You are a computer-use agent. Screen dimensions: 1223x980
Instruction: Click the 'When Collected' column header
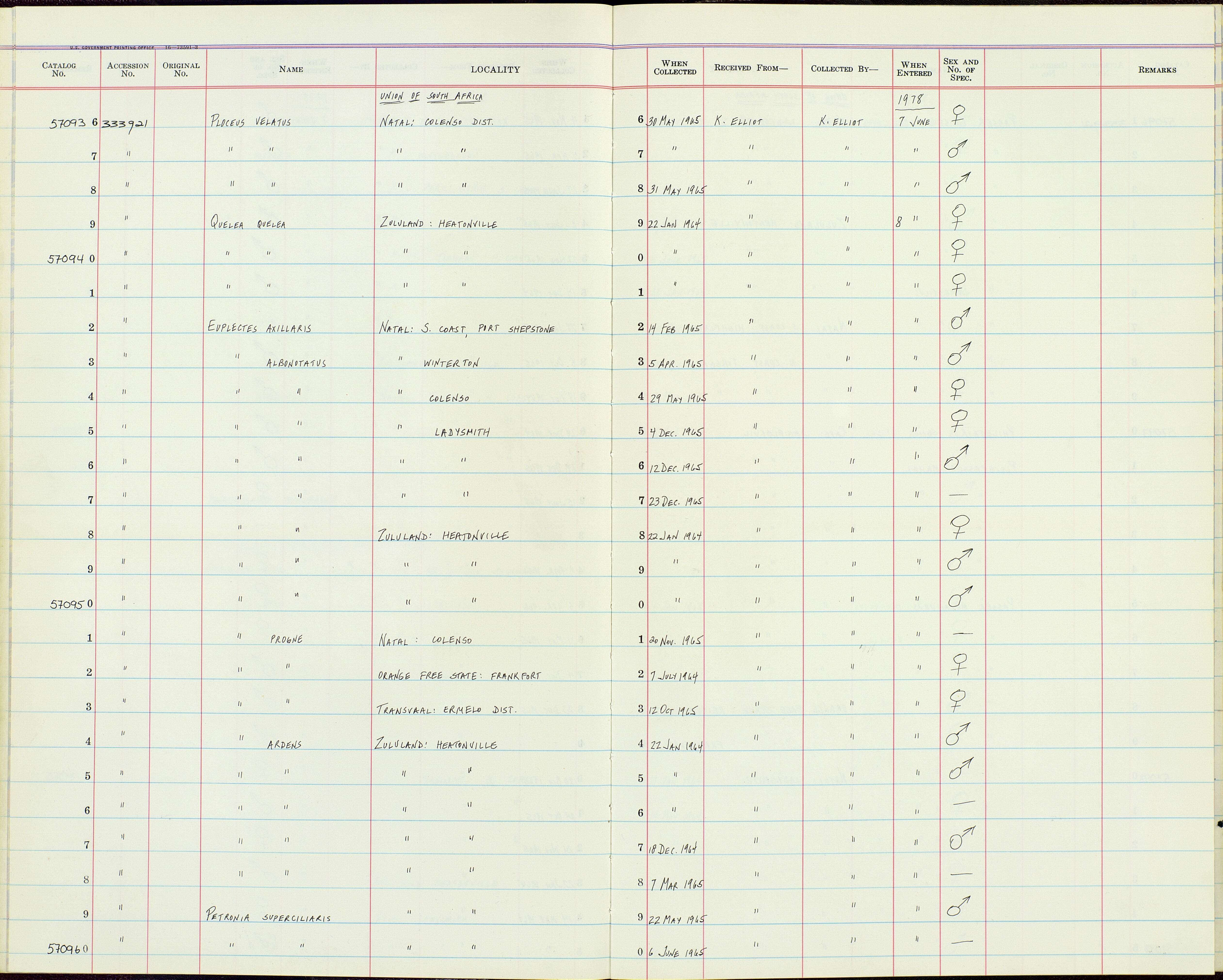pyautogui.click(x=675, y=67)
